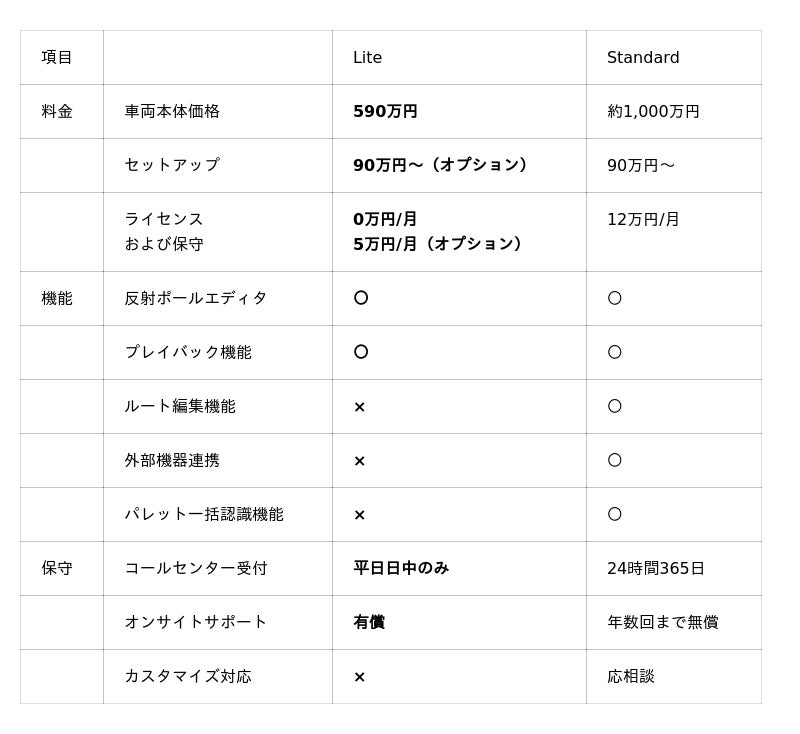Click the 24時間365日 cell
800x734 pixels.
[x=655, y=568]
